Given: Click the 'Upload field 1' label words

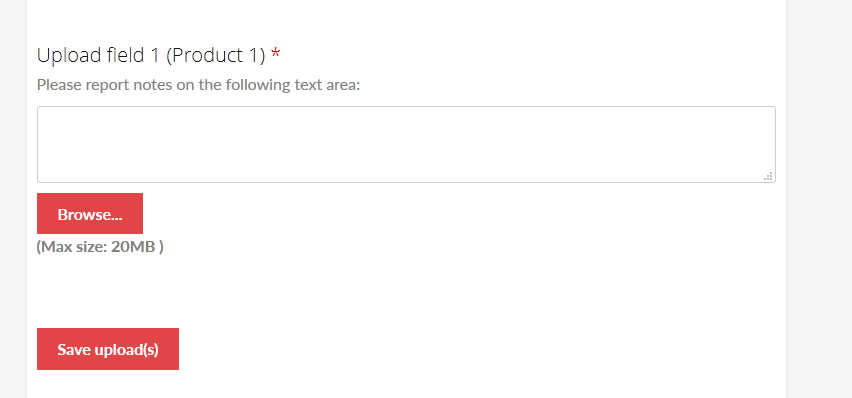Looking at the screenshot, I should pyautogui.click(x=99, y=55).
